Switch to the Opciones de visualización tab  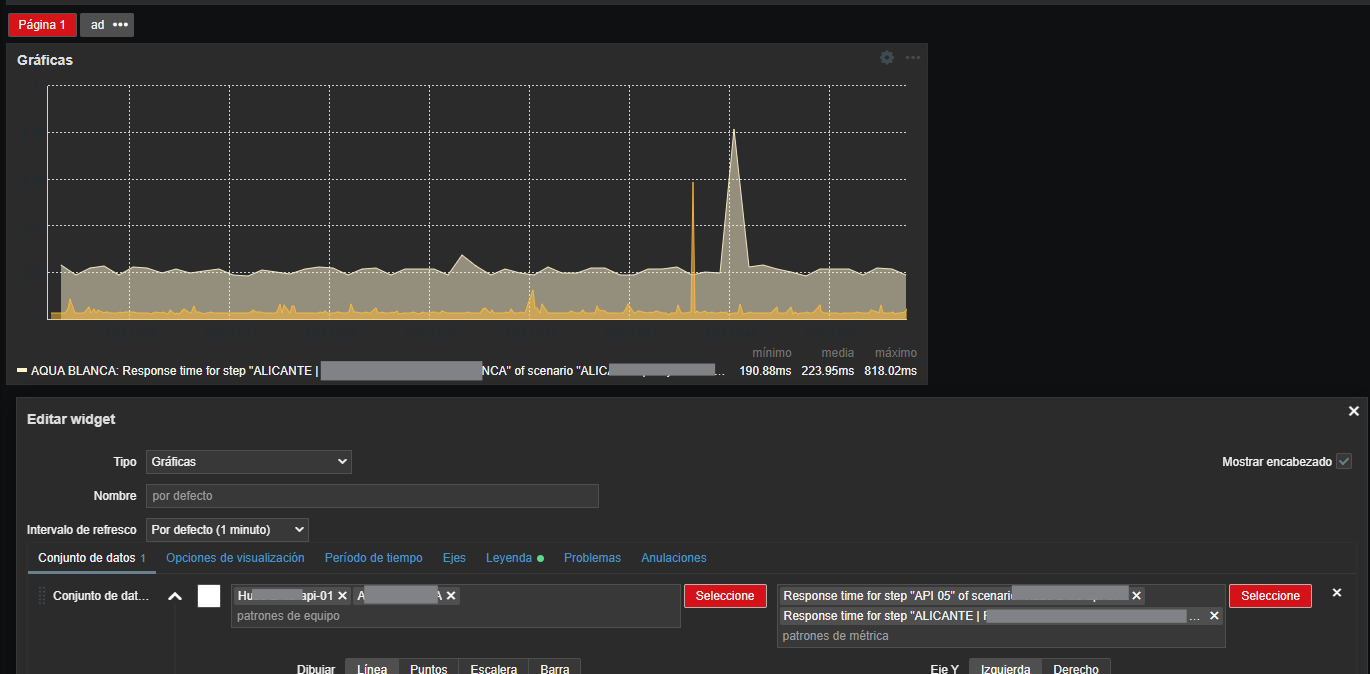235,558
